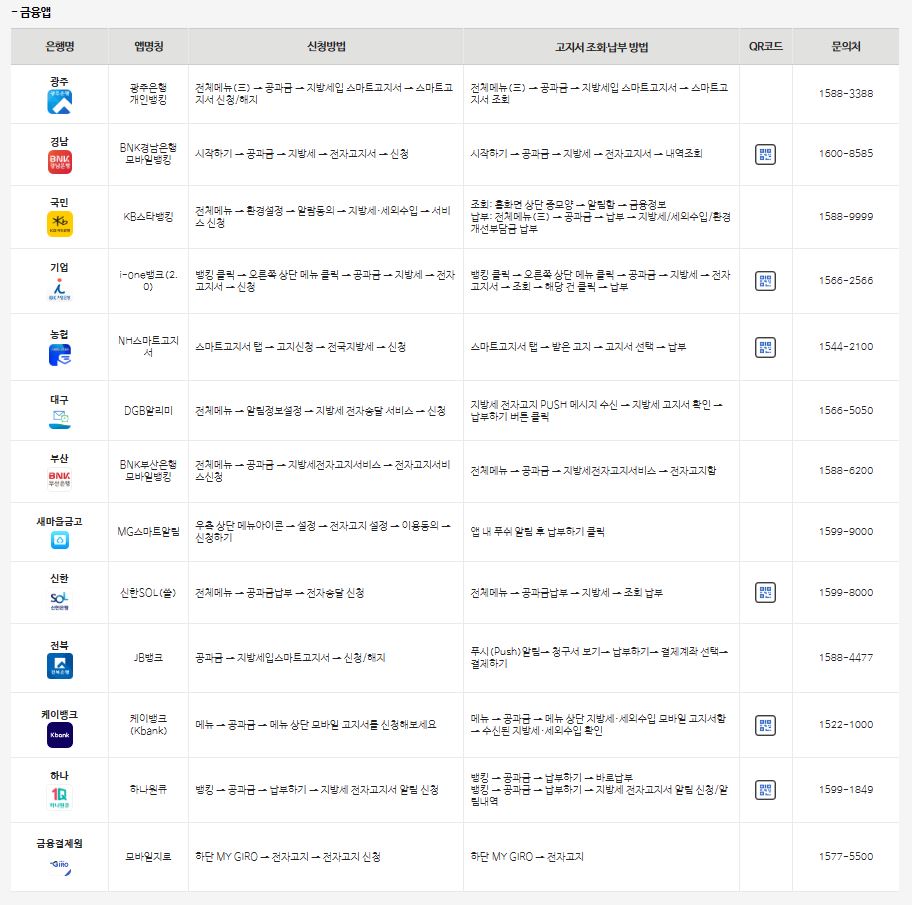Click the Kbank 케이뱅크 logo icon

[59, 735]
